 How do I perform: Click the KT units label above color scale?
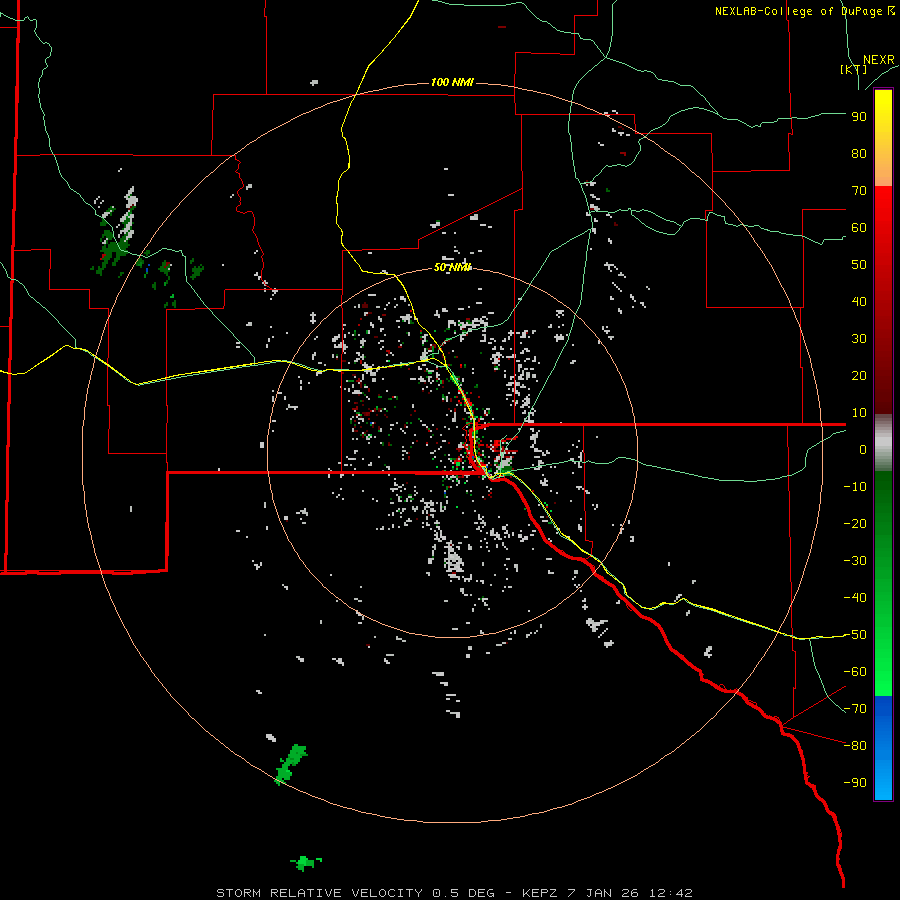pos(854,69)
